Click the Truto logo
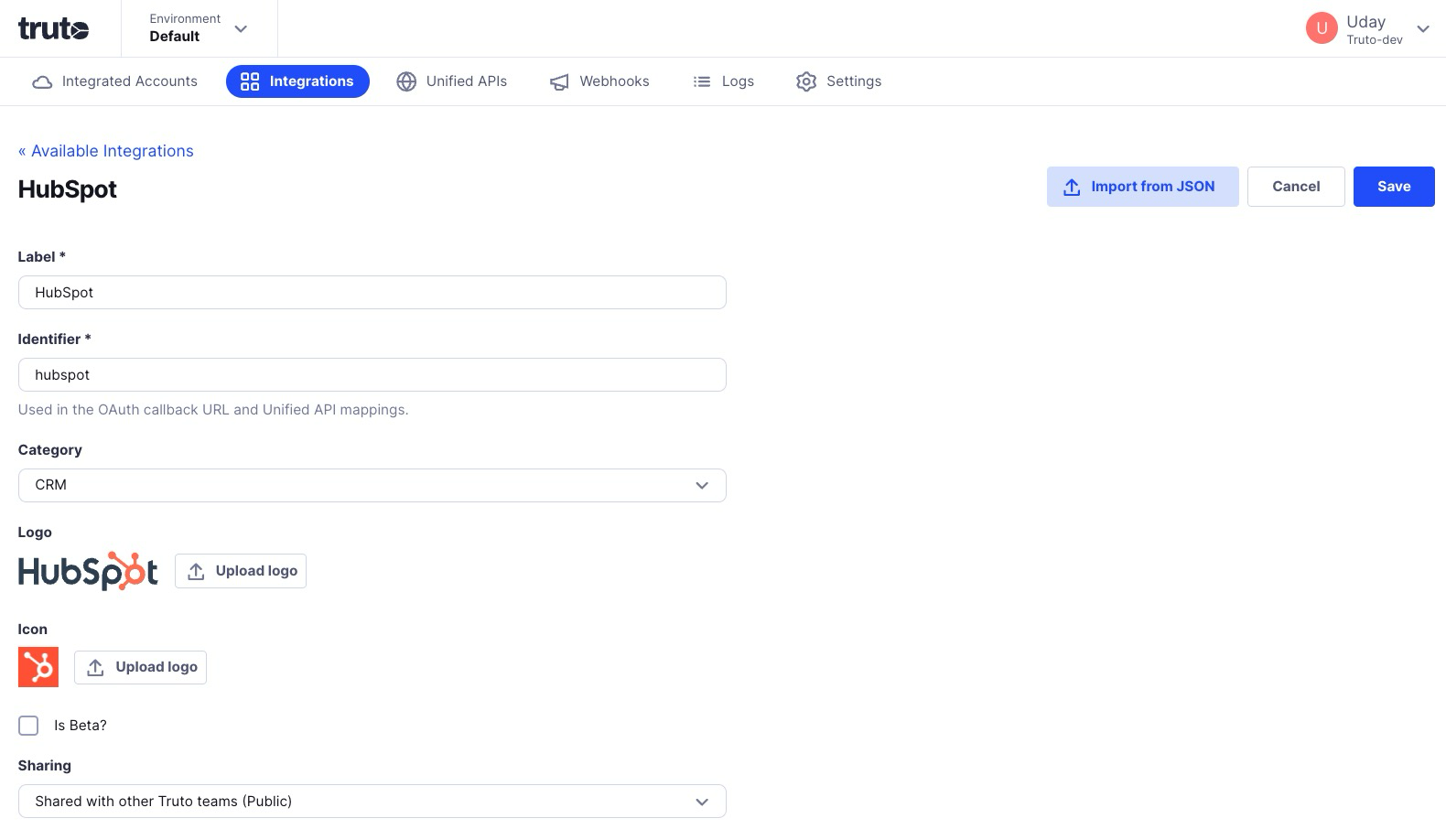The image size is (1446, 840). pyautogui.click(x=53, y=28)
